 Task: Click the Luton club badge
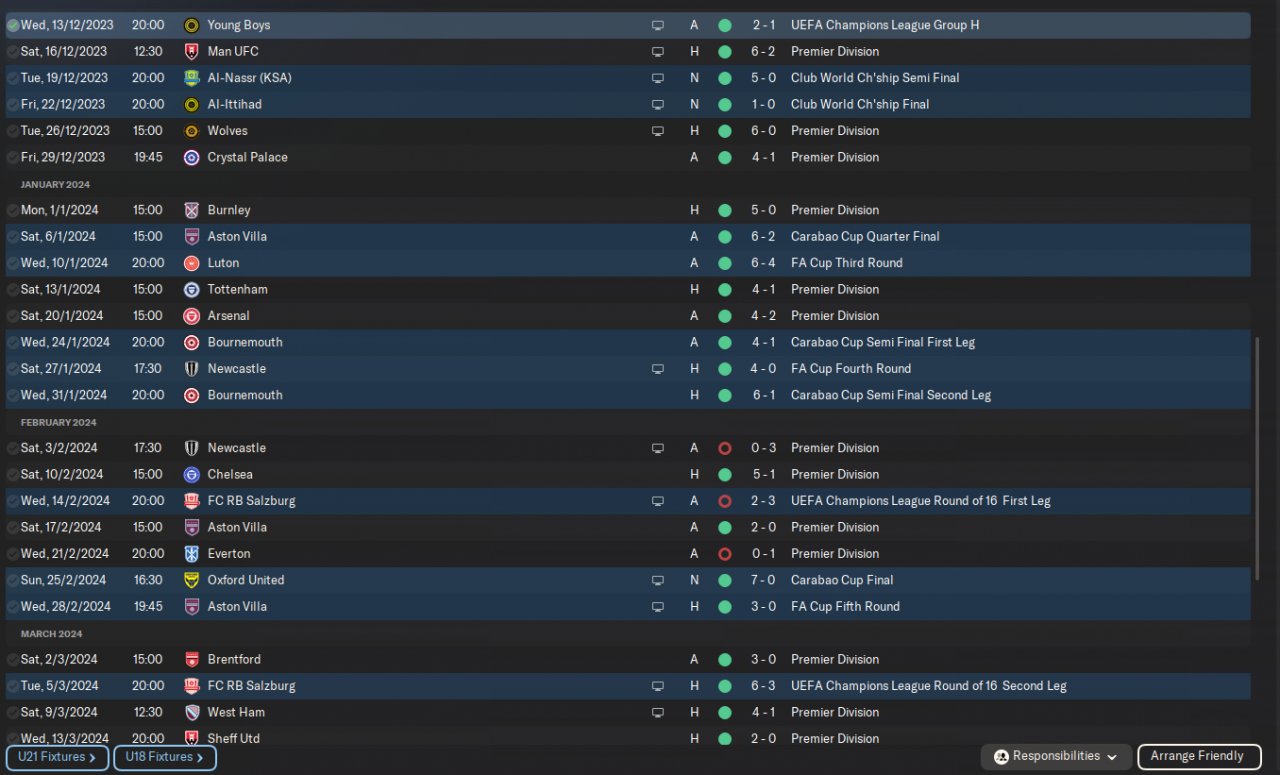tap(192, 264)
